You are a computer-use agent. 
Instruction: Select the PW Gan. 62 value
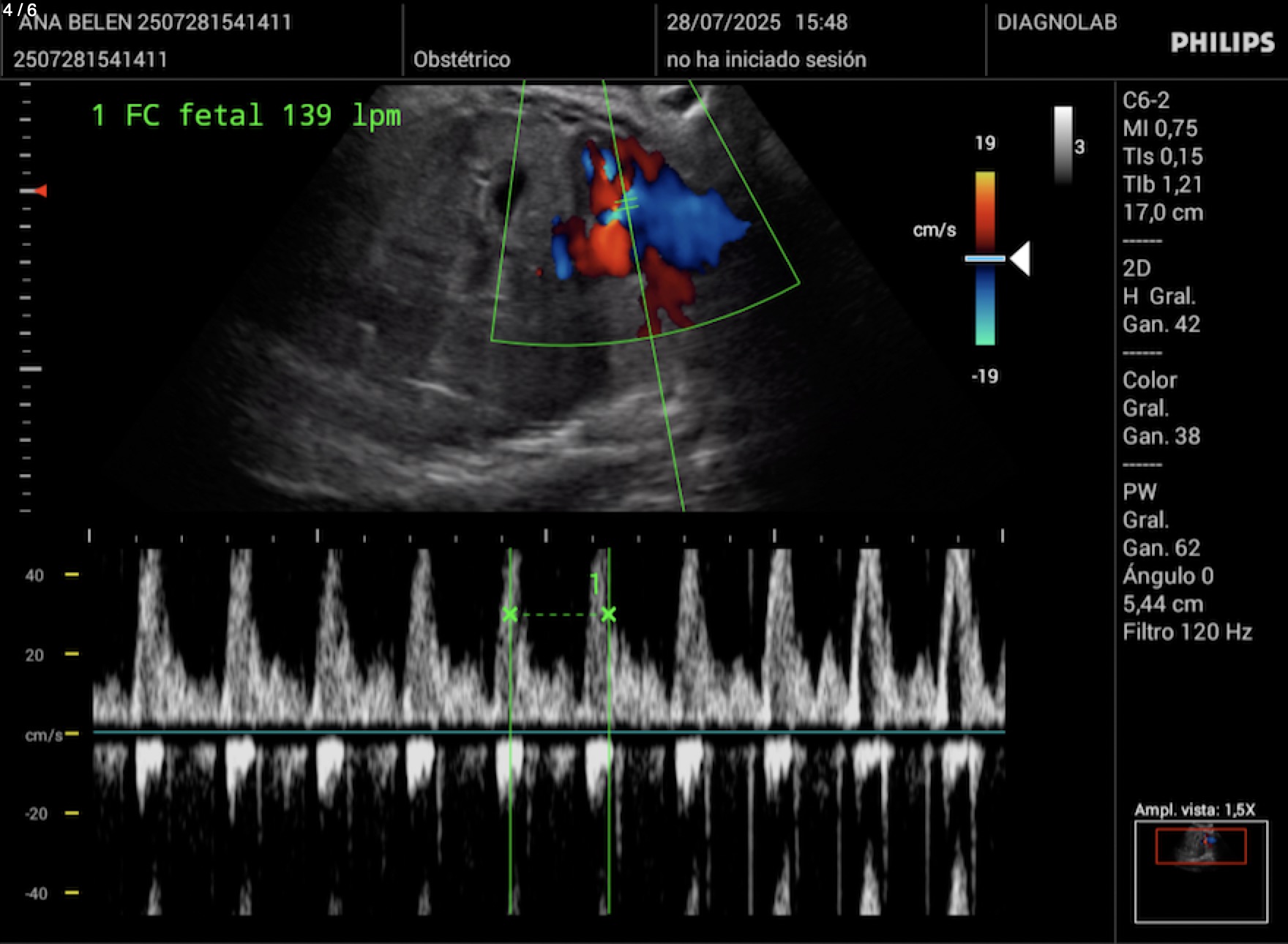coord(1161,548)
